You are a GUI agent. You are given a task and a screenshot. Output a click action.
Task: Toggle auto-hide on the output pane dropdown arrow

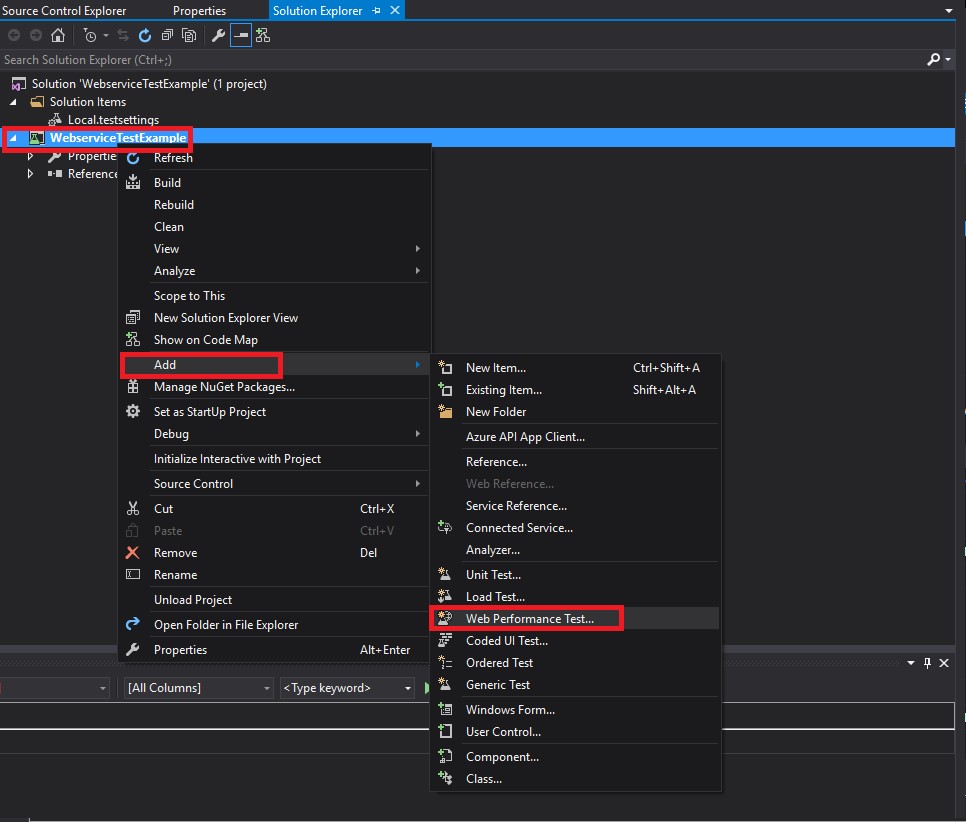910,663
